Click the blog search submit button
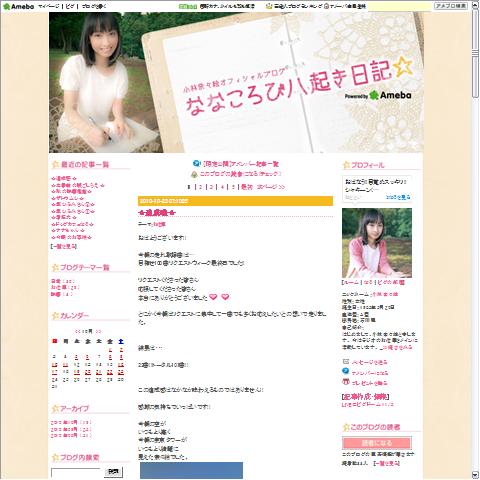Image resolution: width=480 pixels, height=480 pixels. point(114,472)
